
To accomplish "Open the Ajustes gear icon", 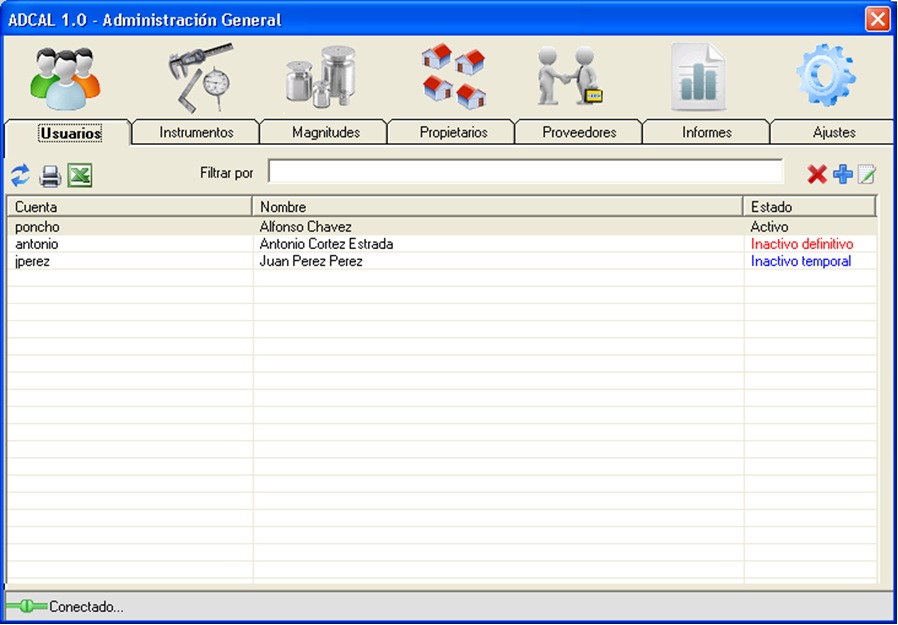I will pyautogui.click(x=826, y=78).
